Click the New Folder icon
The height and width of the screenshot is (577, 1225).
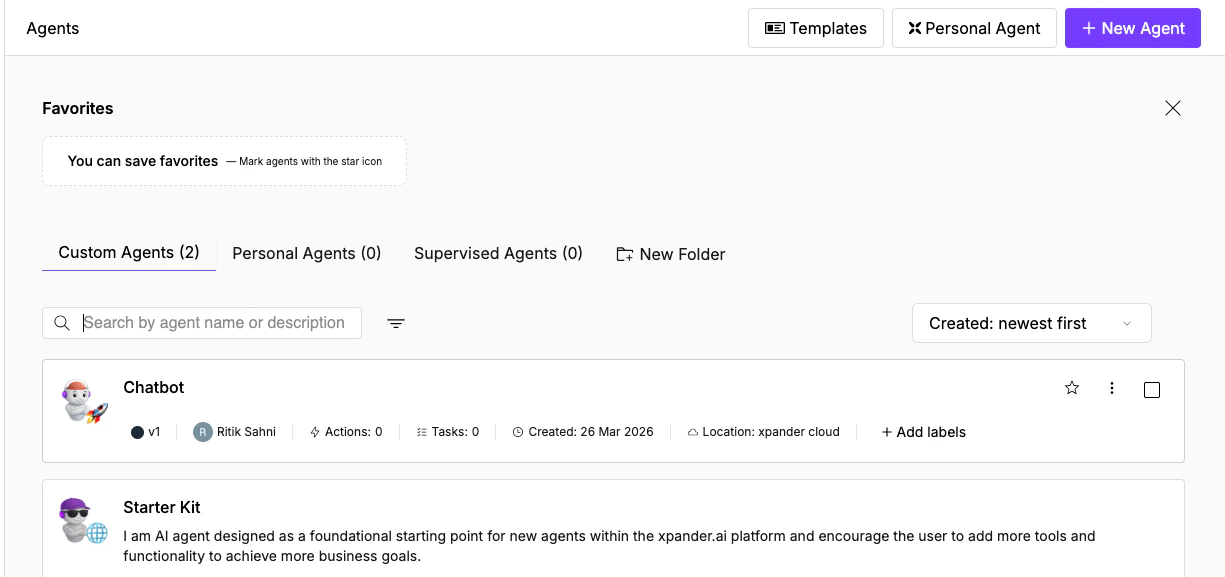coord(624,254)
